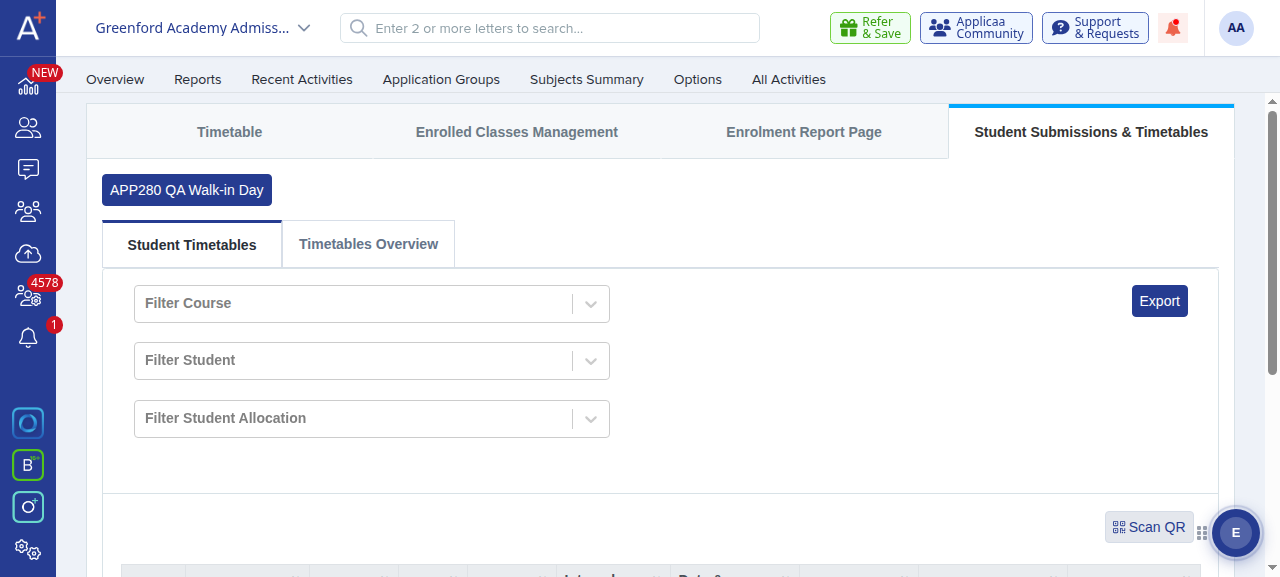Switch to the Timetable tab
This screenshot has width=1280, height=577.
(230, 132)
